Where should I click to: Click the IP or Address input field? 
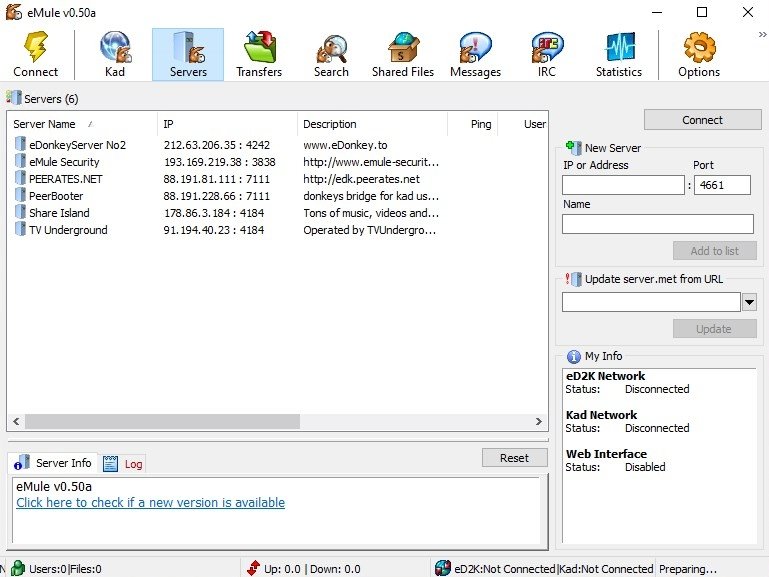(623, 185)
